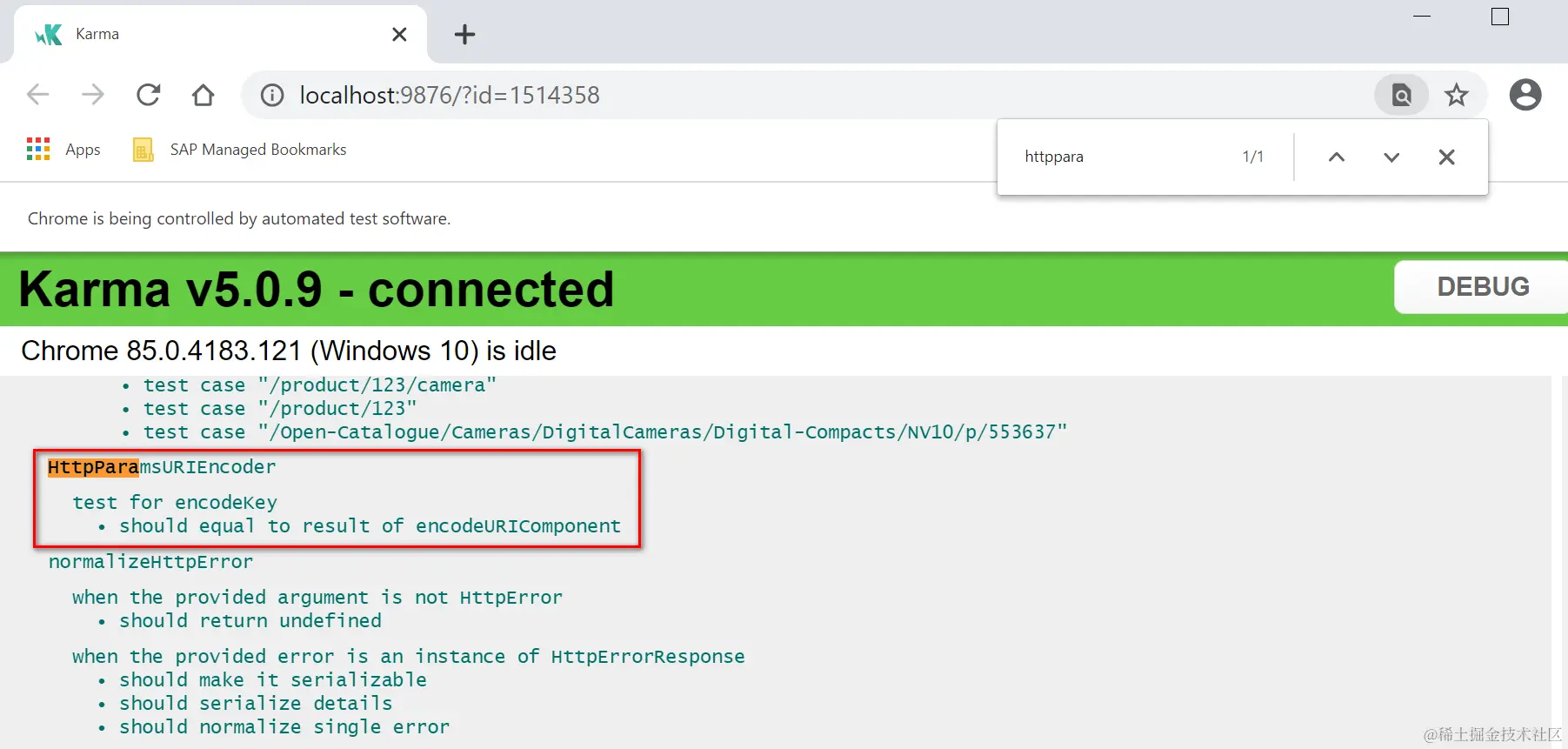Click the HttpParamsURIEncoder suite heading
Screen dimensions: 1568x749
162,467
